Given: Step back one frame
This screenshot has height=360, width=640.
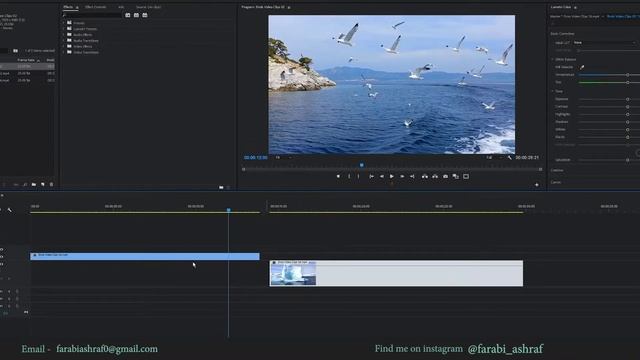Looking at the screenshot, I should [x=382, y=176].
